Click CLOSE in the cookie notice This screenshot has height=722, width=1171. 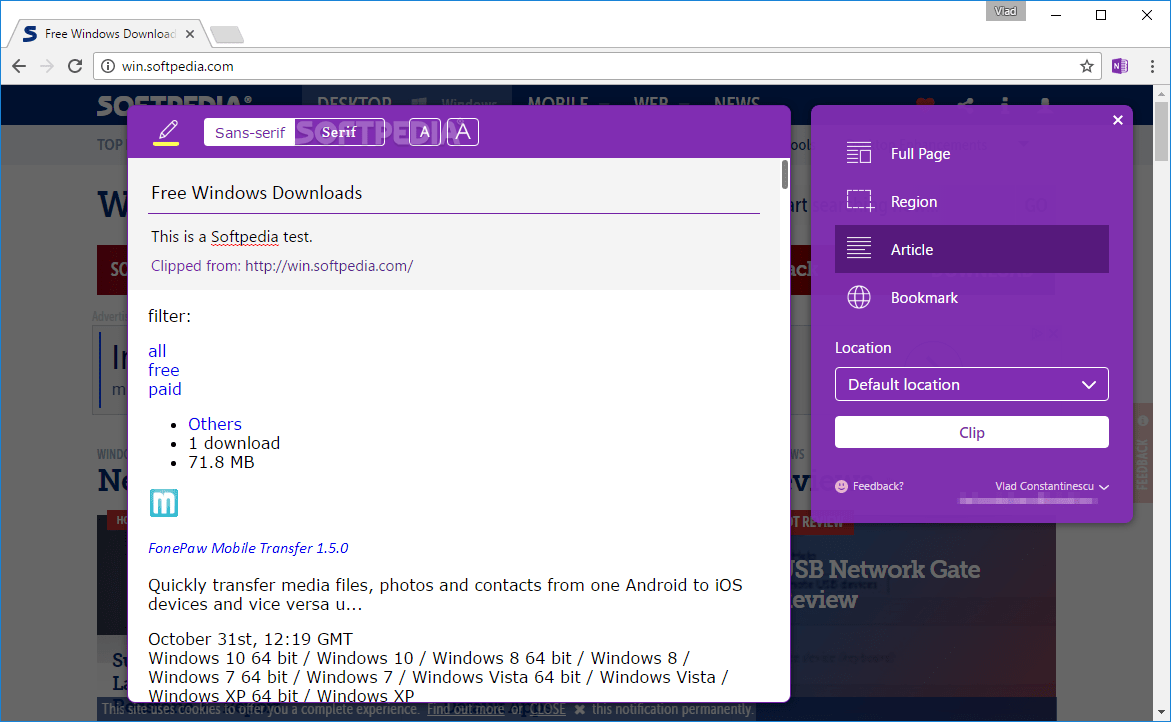click(547, 709)
